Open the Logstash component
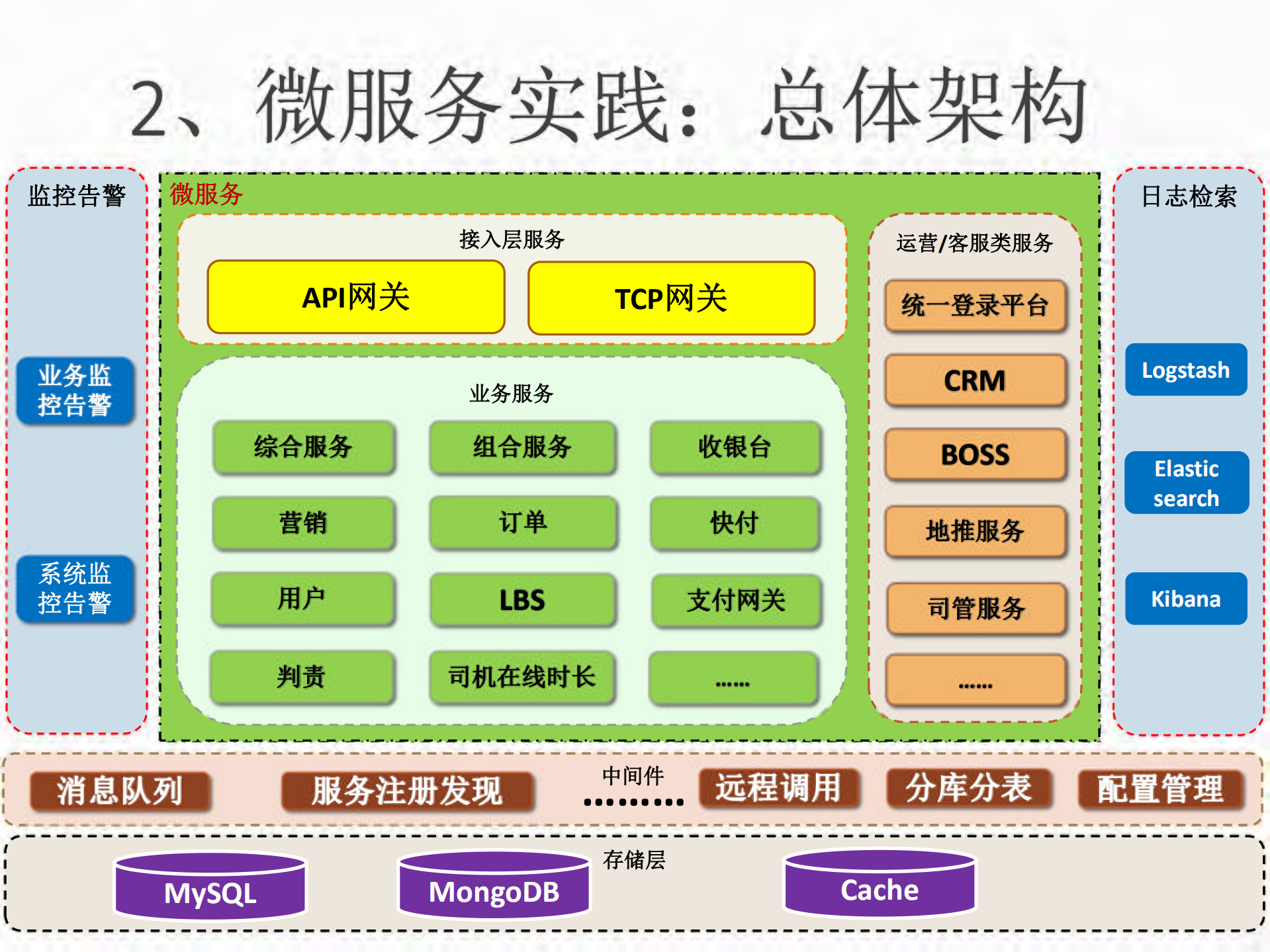The image size is (1270, 952). click(1186, 370)
